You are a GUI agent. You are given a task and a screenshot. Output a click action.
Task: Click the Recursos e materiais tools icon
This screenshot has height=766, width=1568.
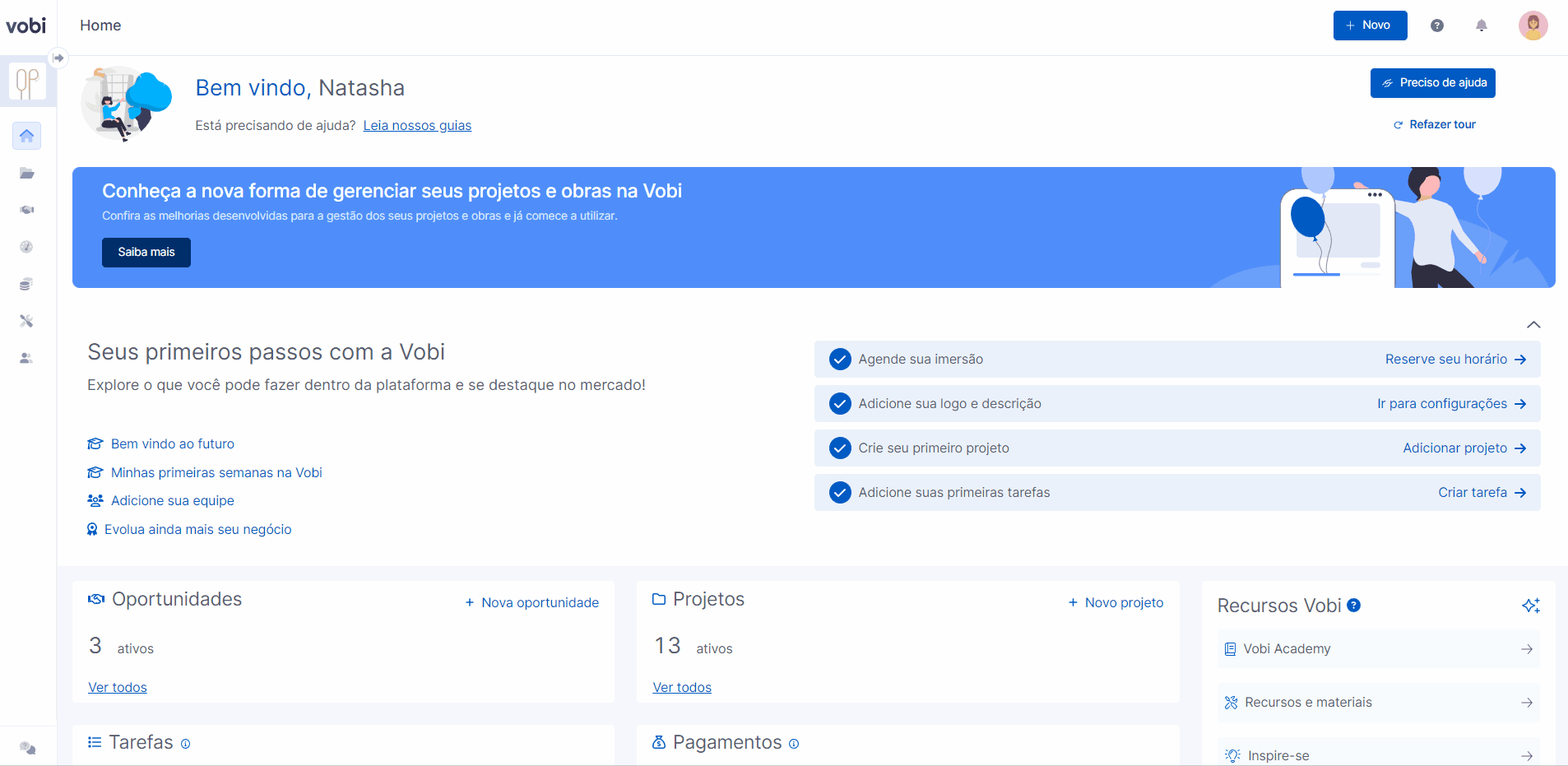click(x=1231, y=703)
